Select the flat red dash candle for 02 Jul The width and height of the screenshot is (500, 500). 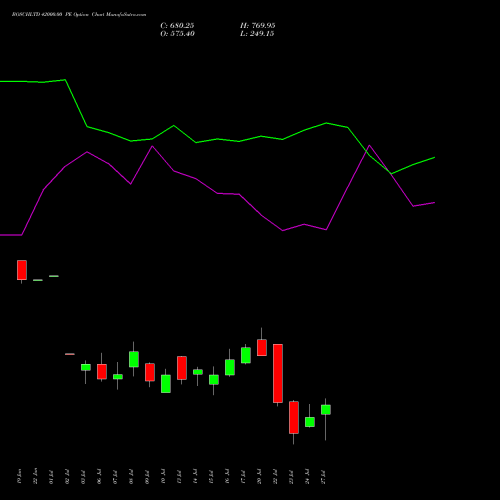point(70,354)
